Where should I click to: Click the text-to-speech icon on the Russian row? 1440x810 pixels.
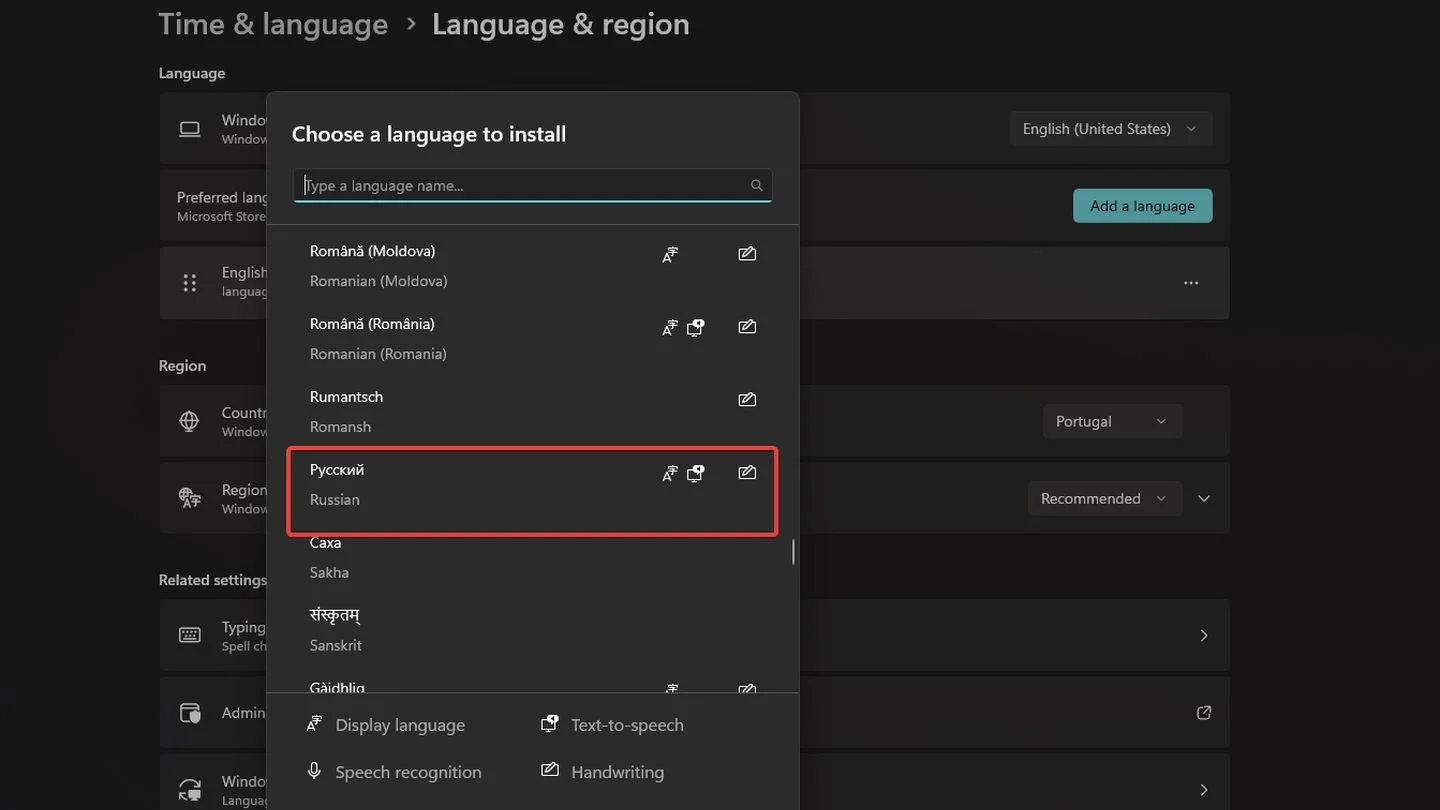[x=696, y=472]
